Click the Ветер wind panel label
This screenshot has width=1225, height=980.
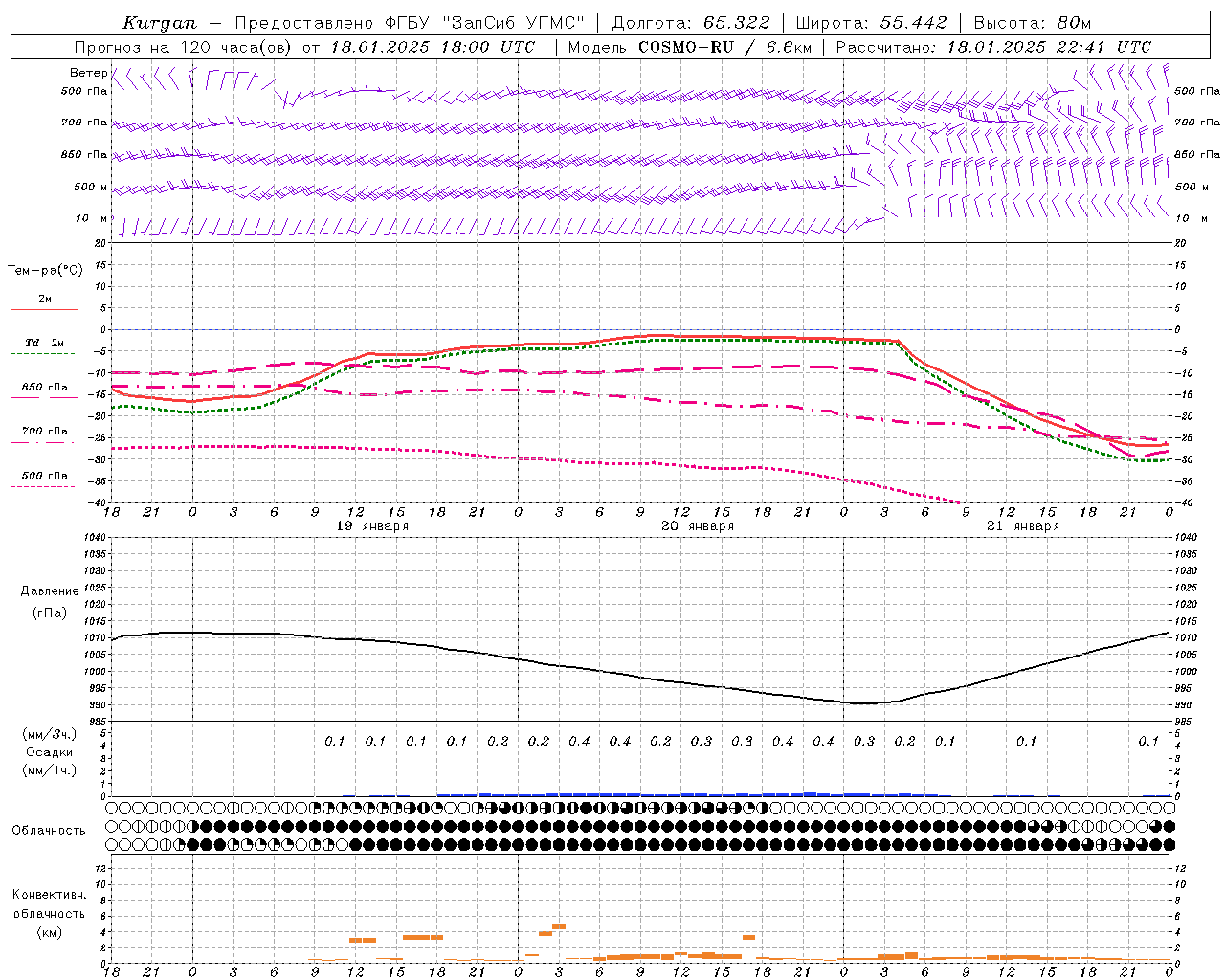point(88,73)
